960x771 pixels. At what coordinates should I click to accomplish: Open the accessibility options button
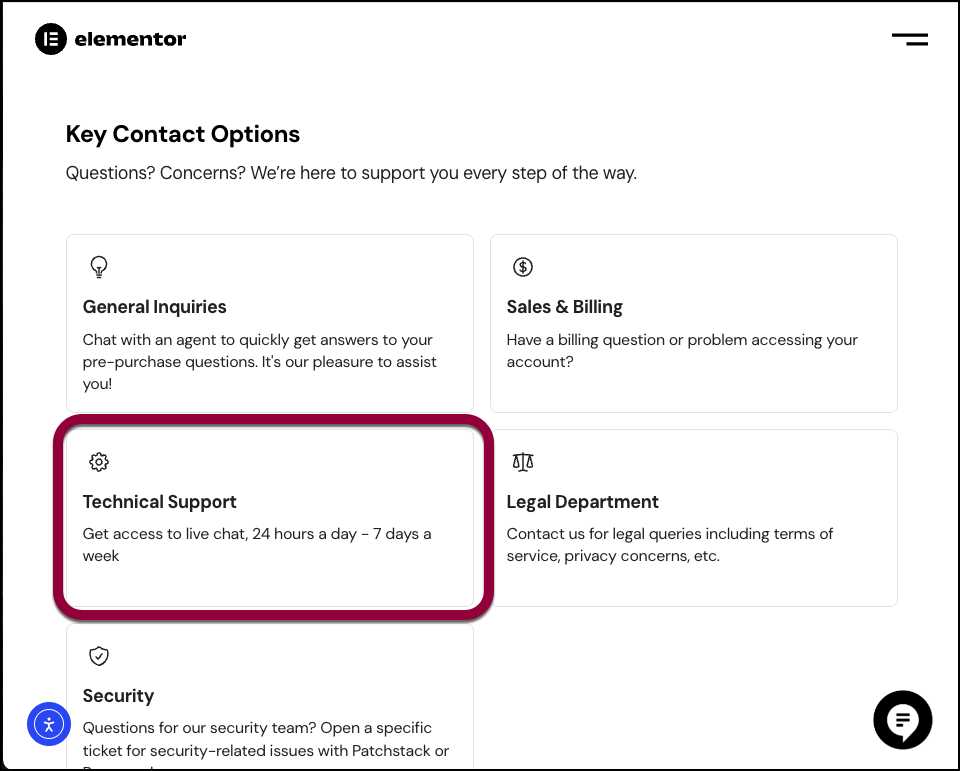(49, 723)
